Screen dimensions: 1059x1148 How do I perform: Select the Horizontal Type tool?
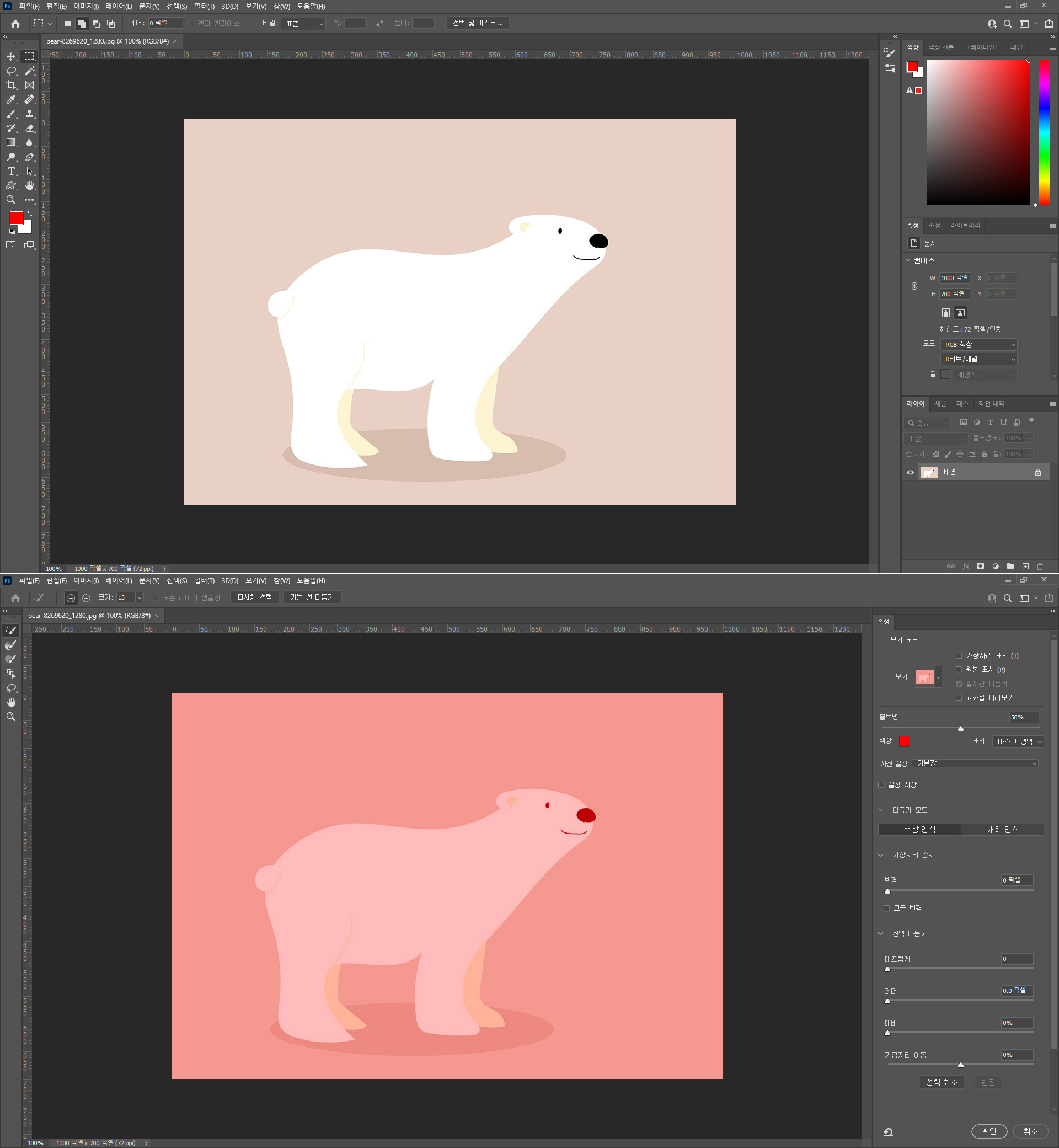coord(11,172)
